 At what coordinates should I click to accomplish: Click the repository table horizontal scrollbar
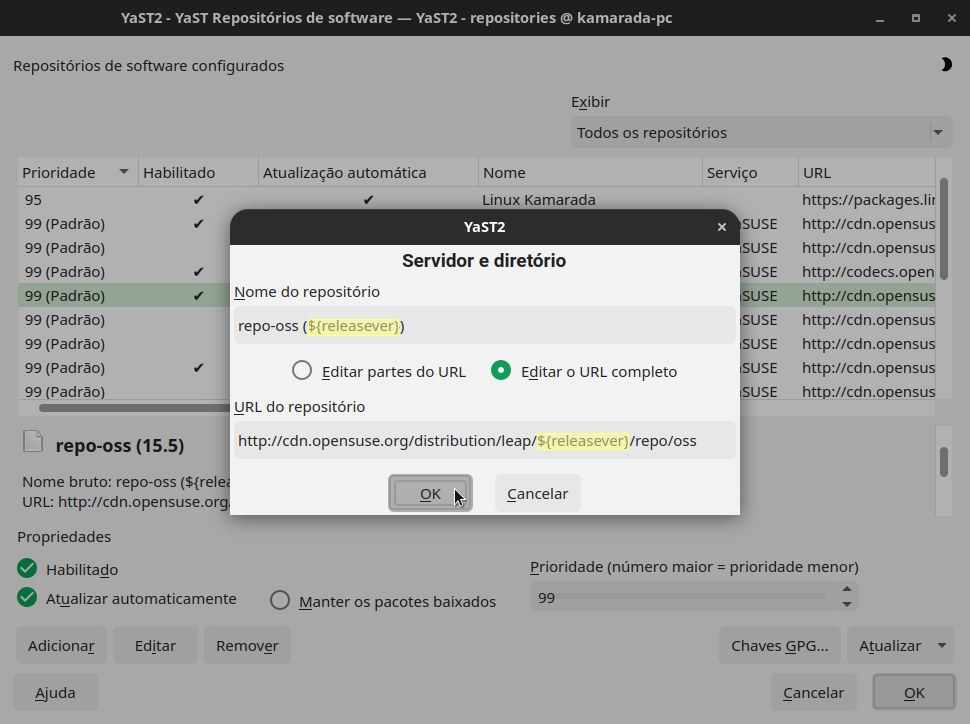[x=134, y=408]
